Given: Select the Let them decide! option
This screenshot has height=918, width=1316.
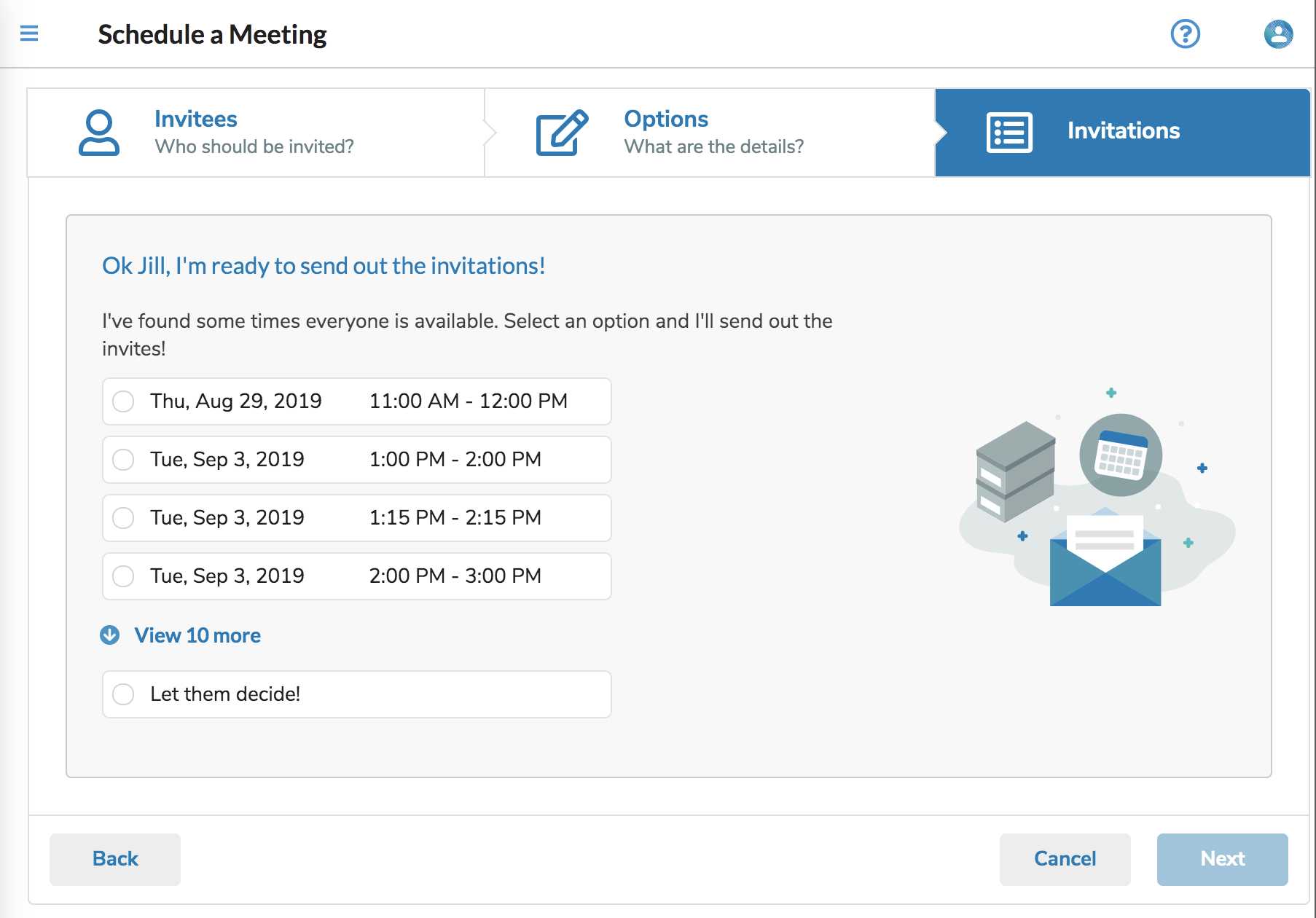Looking at the screenshot, I should tap(123, 694).
